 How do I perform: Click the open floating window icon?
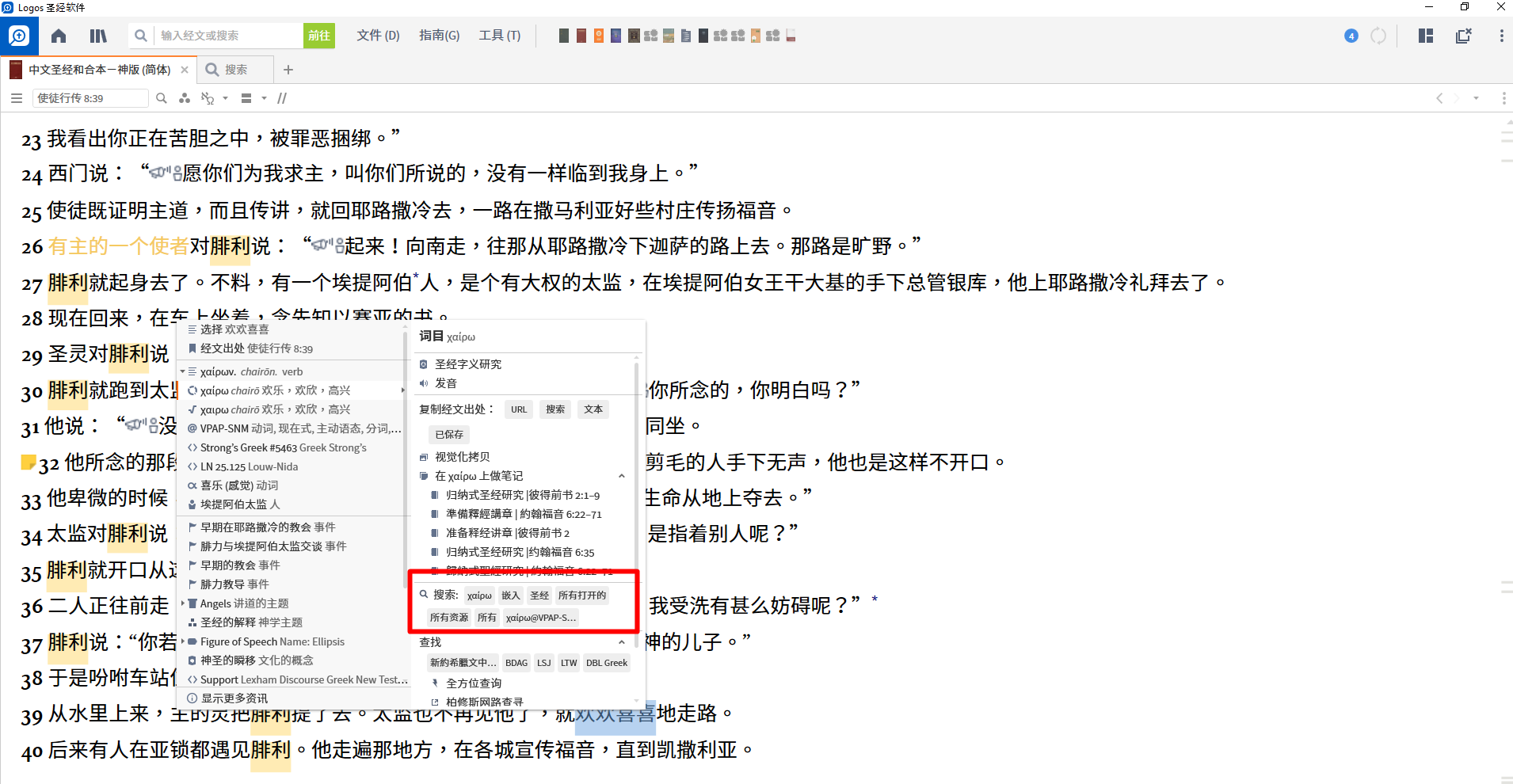click(1464, 36)
